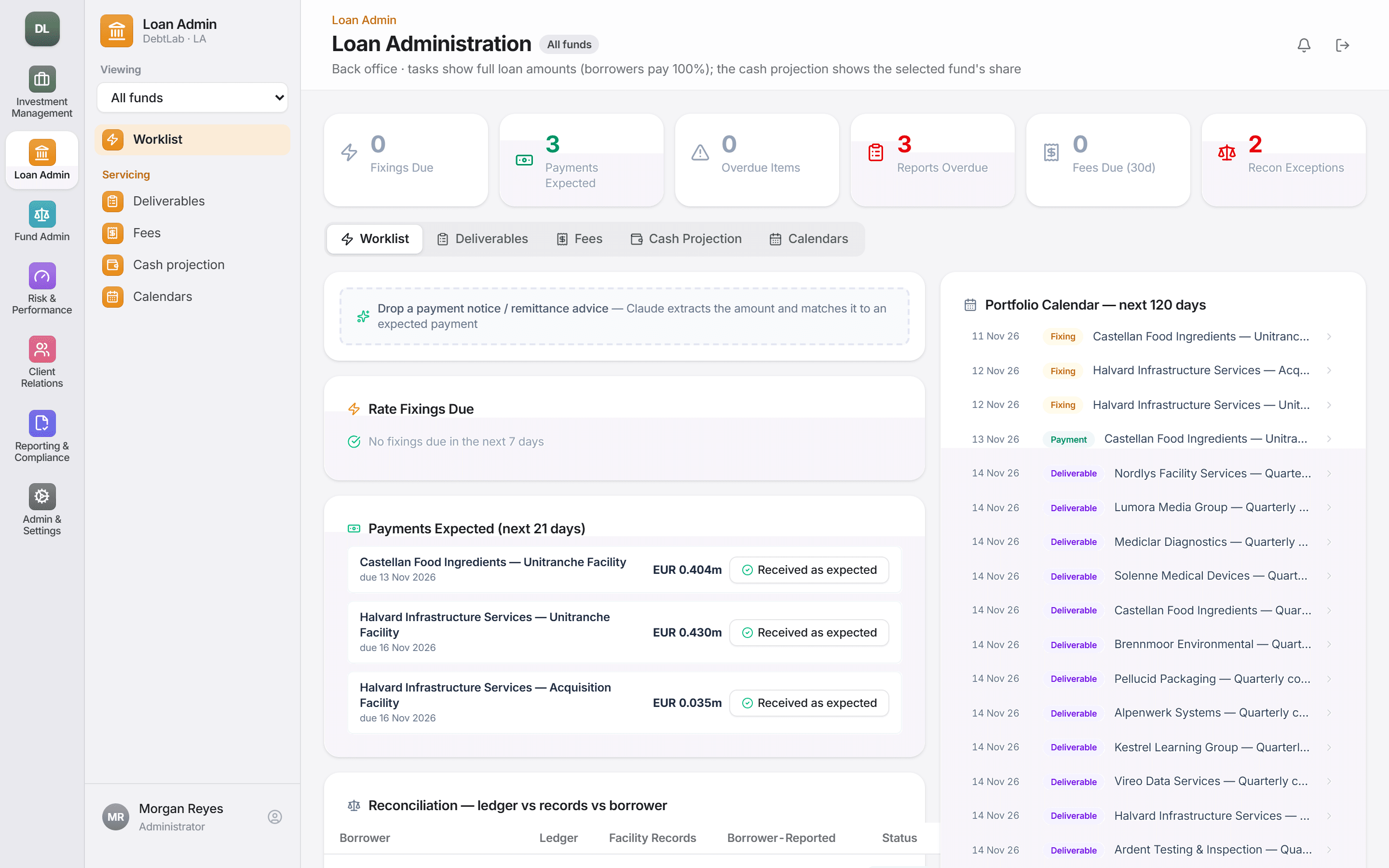The height and width of the screenshot is (868, 1389).
Task: Click the Fees sidebar icon
Action: tap(112, 233)
